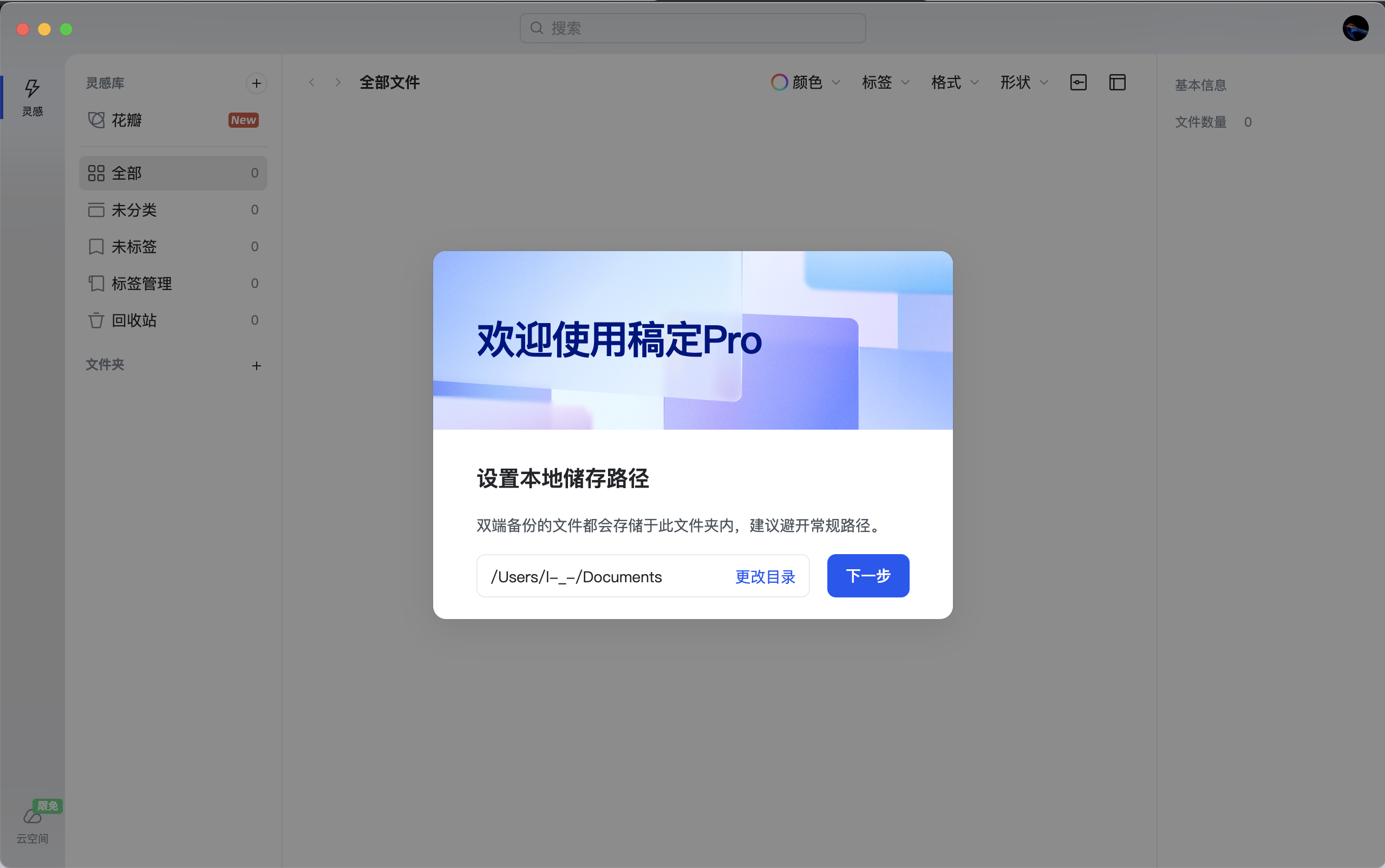Viewport: 1385px width, 868px height.
Task: Open the 花瓣 library entry
Action: click(x=173, y=120)
